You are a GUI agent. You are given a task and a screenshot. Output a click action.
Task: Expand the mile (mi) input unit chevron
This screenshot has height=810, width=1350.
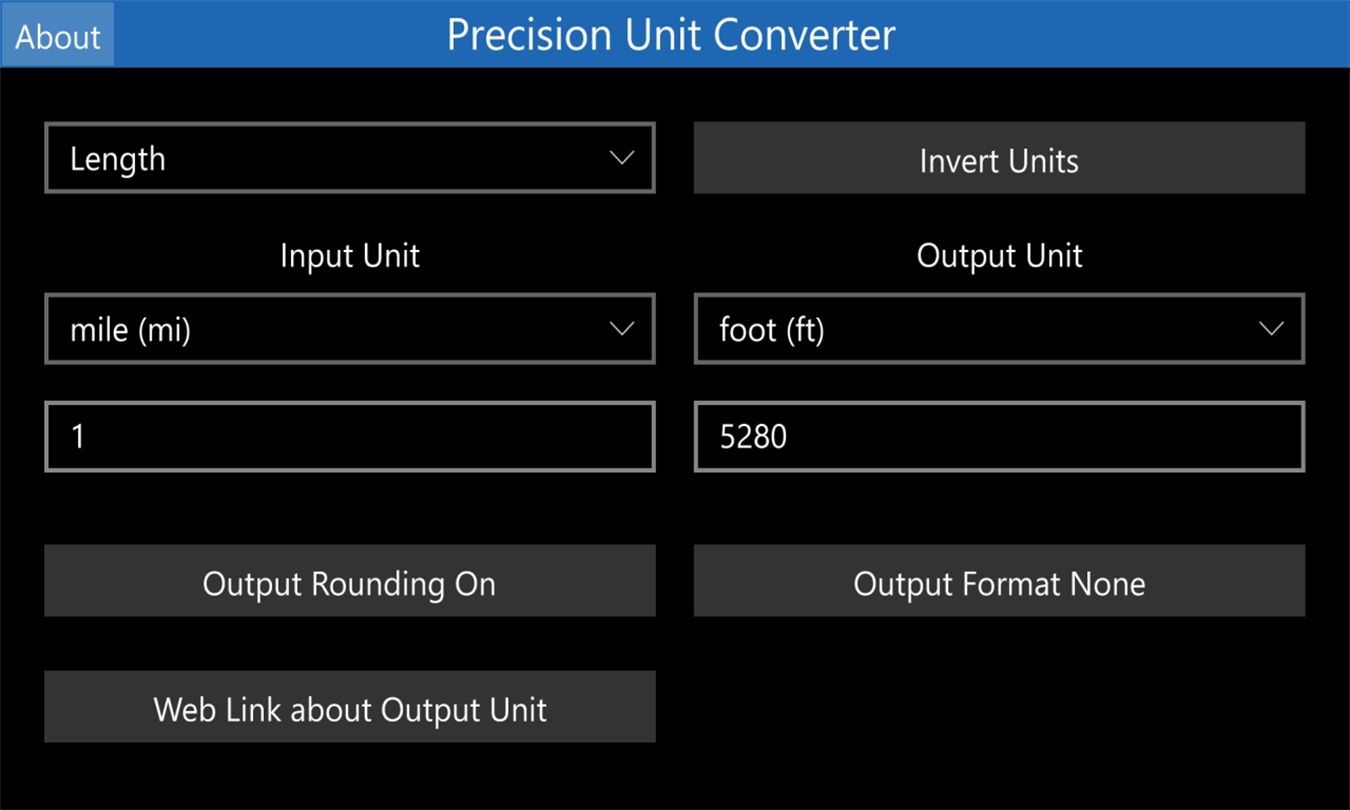click(622, 329)
